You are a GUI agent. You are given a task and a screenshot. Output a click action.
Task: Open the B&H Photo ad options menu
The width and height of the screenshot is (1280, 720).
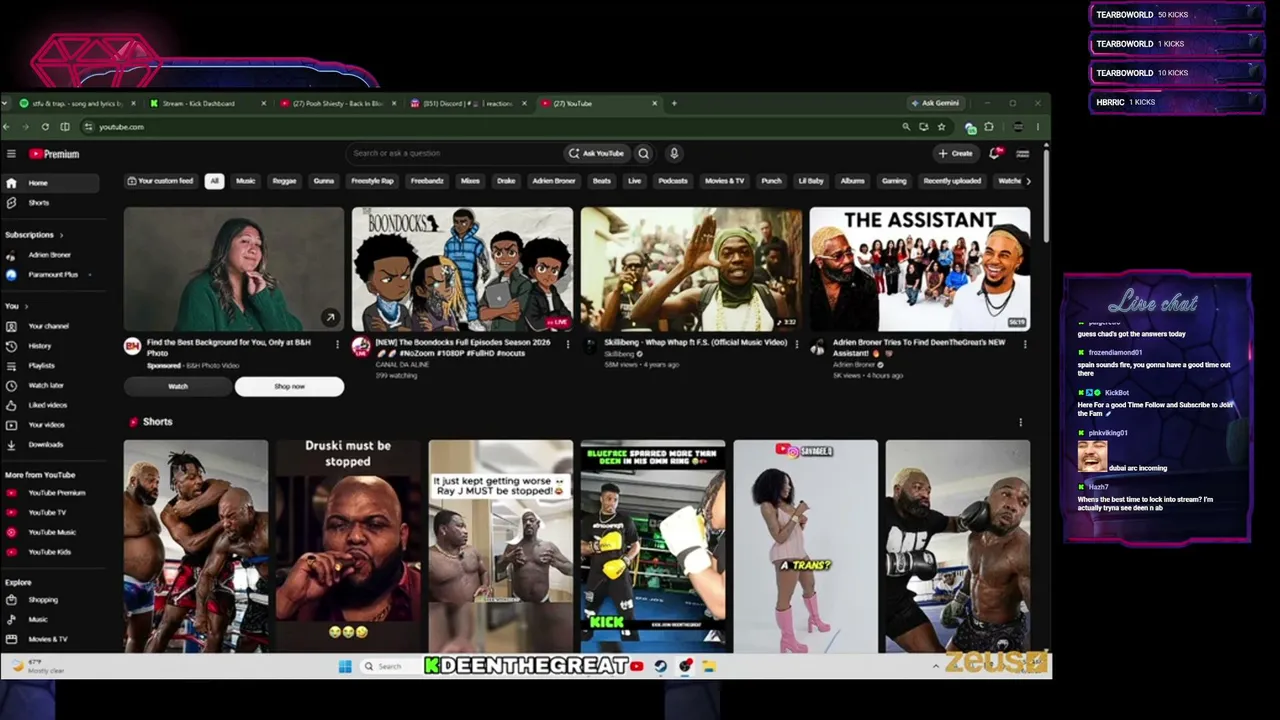tap(339, 344)
